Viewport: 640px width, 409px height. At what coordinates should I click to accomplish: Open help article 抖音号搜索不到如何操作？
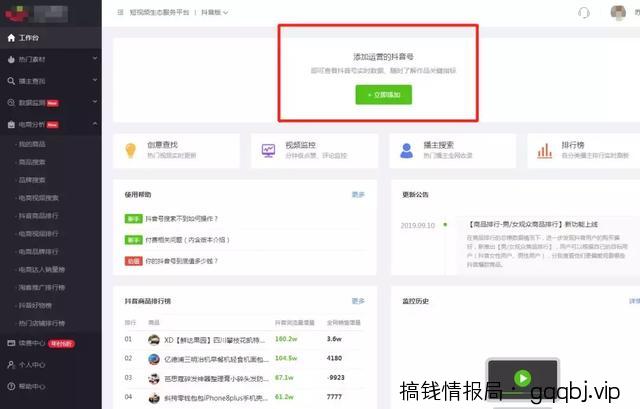pos(182,219)
